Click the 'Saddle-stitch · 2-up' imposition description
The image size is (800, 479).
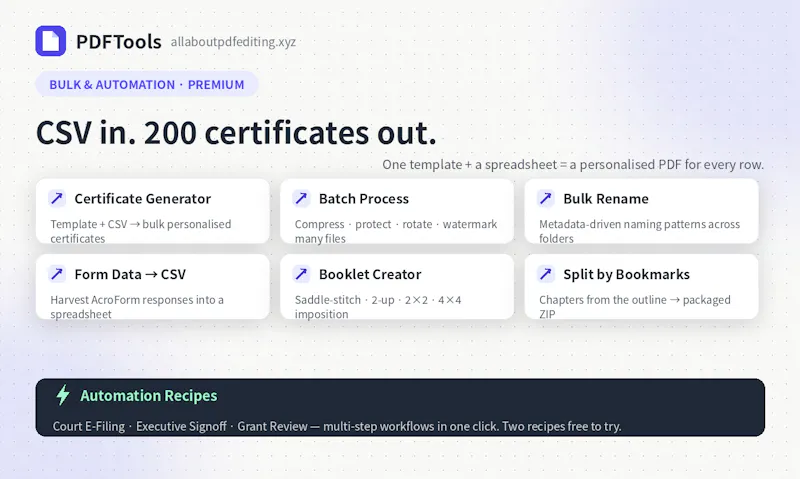coord(378,307)
